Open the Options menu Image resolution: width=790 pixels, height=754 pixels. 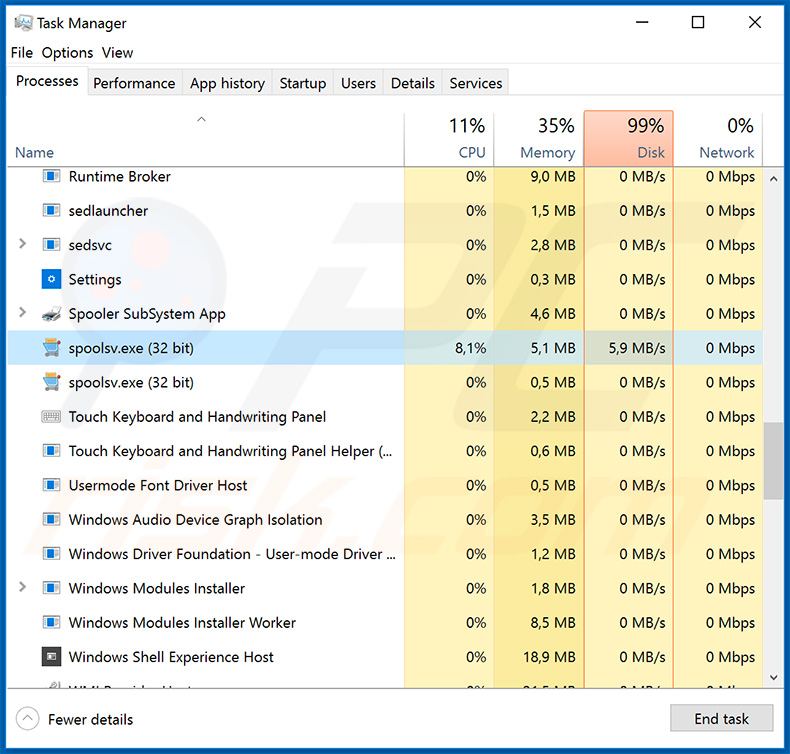click(x=68, y=53)
